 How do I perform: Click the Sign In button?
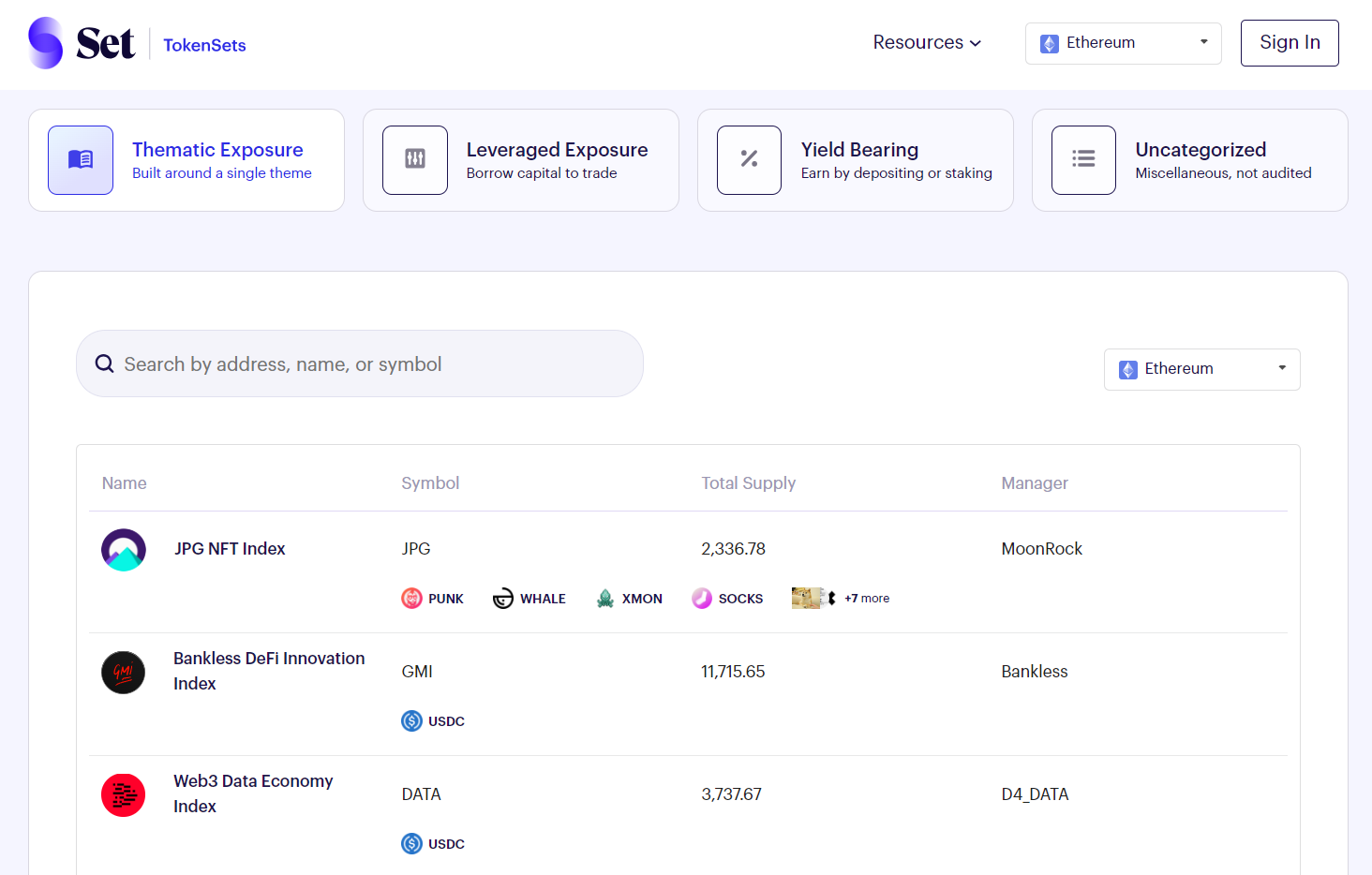point(1290,43)
